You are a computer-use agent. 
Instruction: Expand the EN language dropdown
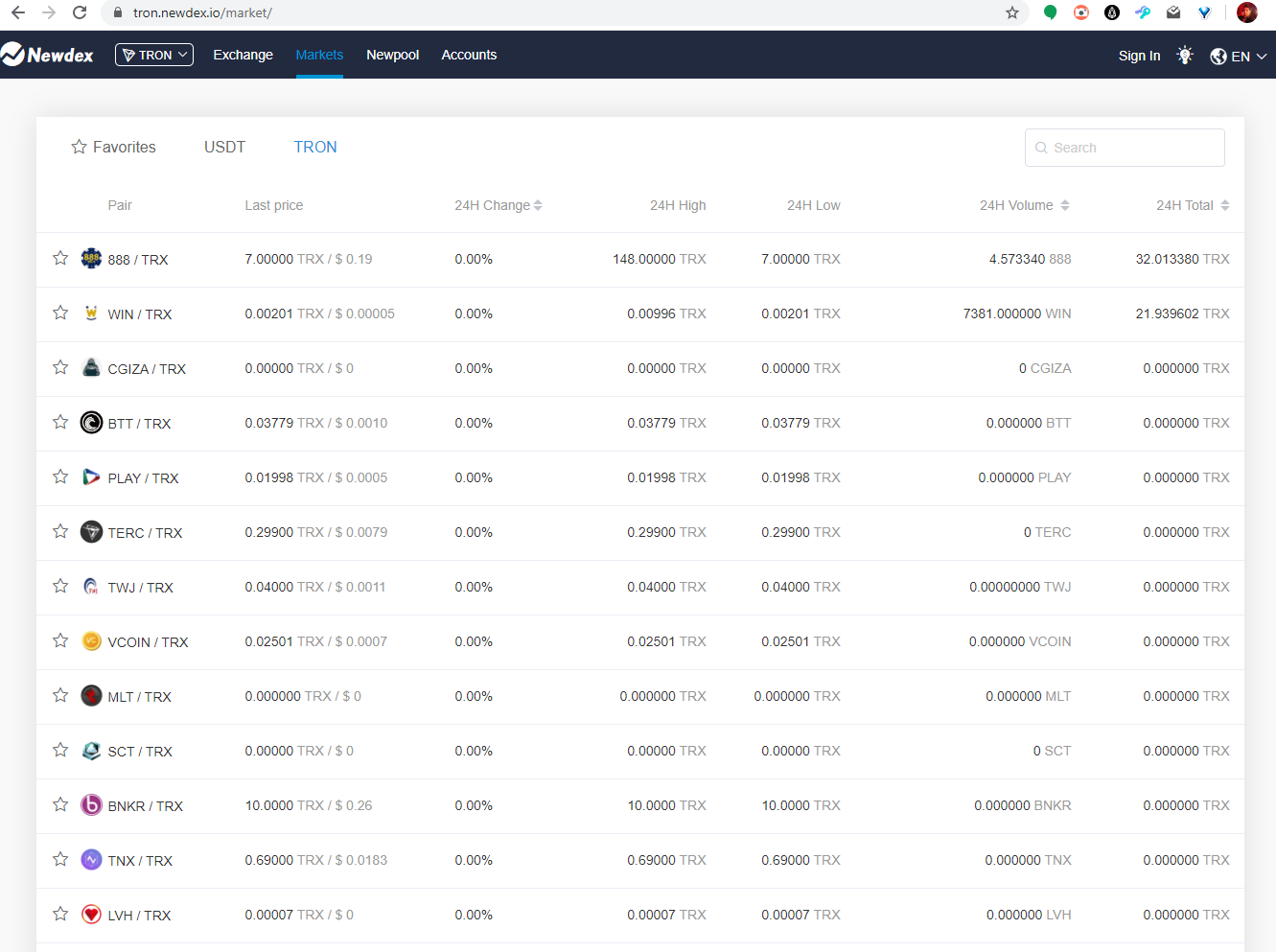(x=1249, y=57)
